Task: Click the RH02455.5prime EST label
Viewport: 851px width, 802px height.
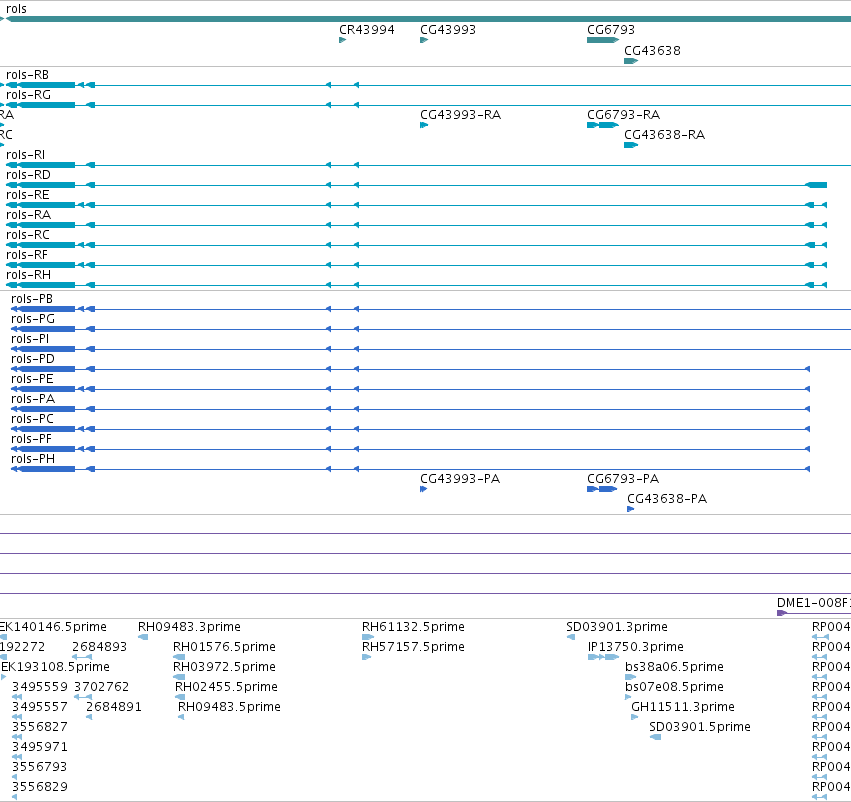Action: point(226,686)
